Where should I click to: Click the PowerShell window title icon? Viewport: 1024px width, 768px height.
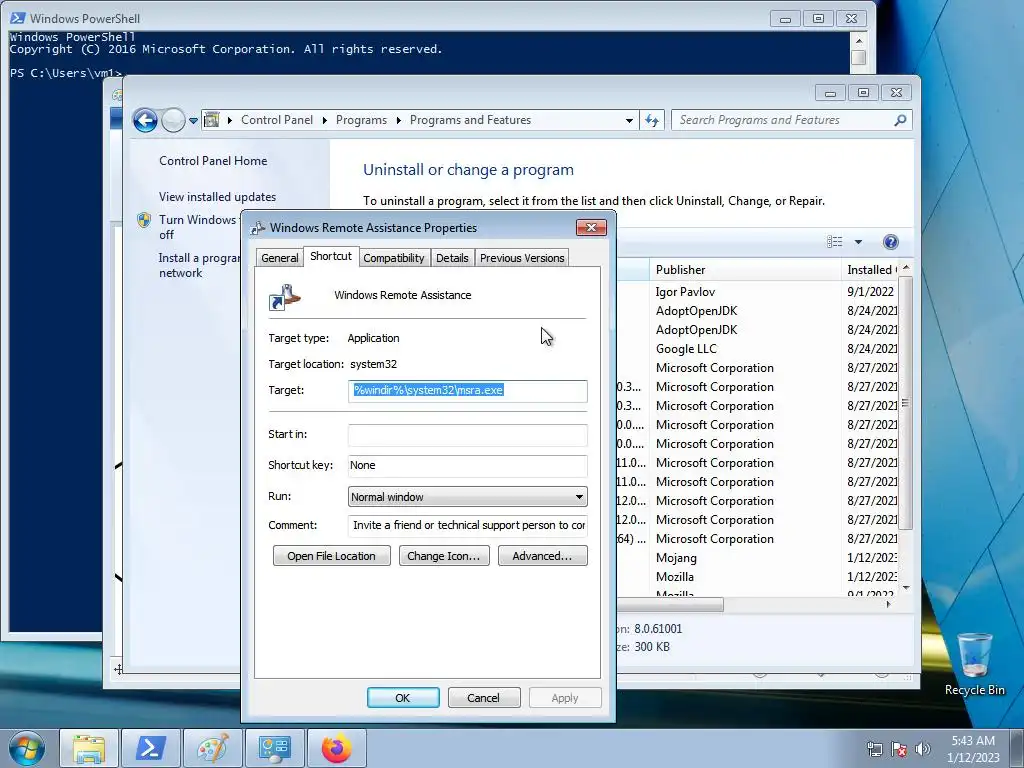click(x=18, y=18)
